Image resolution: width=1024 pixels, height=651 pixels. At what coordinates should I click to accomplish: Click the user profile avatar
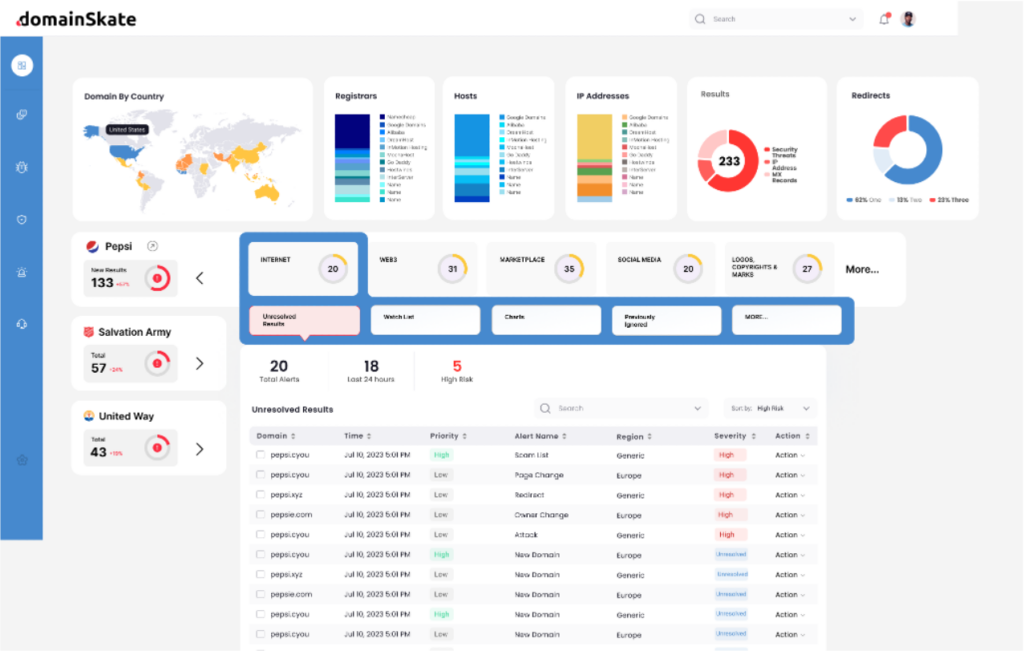point(908,19)
